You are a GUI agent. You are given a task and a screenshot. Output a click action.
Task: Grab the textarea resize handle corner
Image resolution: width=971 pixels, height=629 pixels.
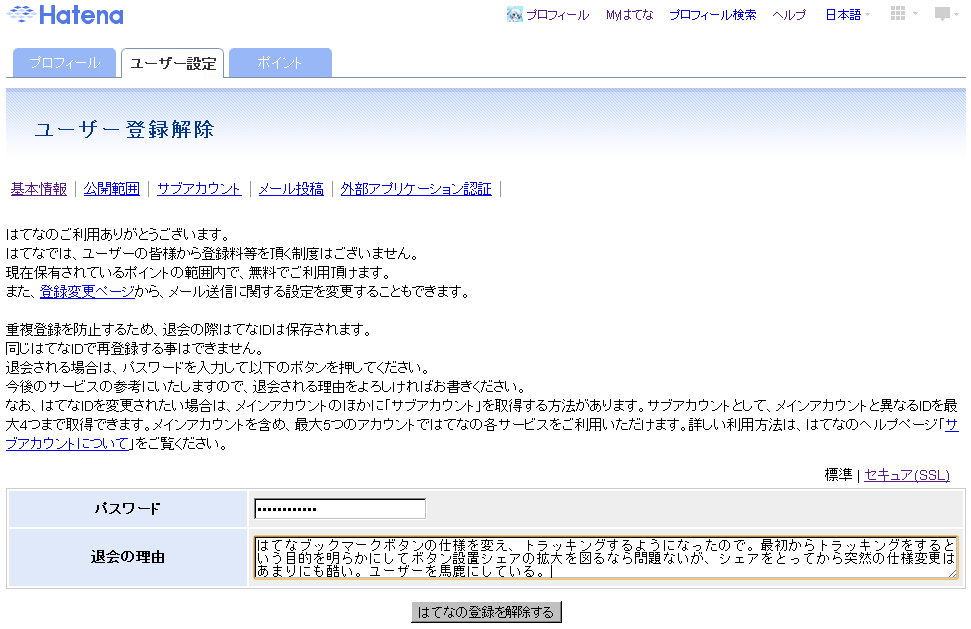click(952, 574)
